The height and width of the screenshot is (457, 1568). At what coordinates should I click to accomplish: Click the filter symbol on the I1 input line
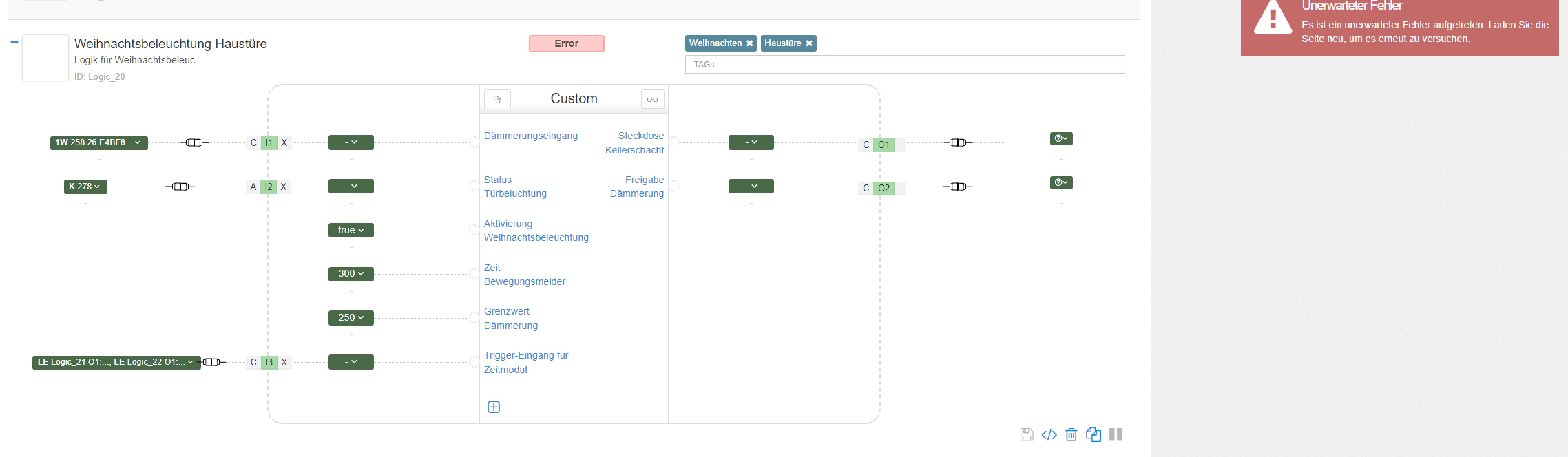coord(194,142)
